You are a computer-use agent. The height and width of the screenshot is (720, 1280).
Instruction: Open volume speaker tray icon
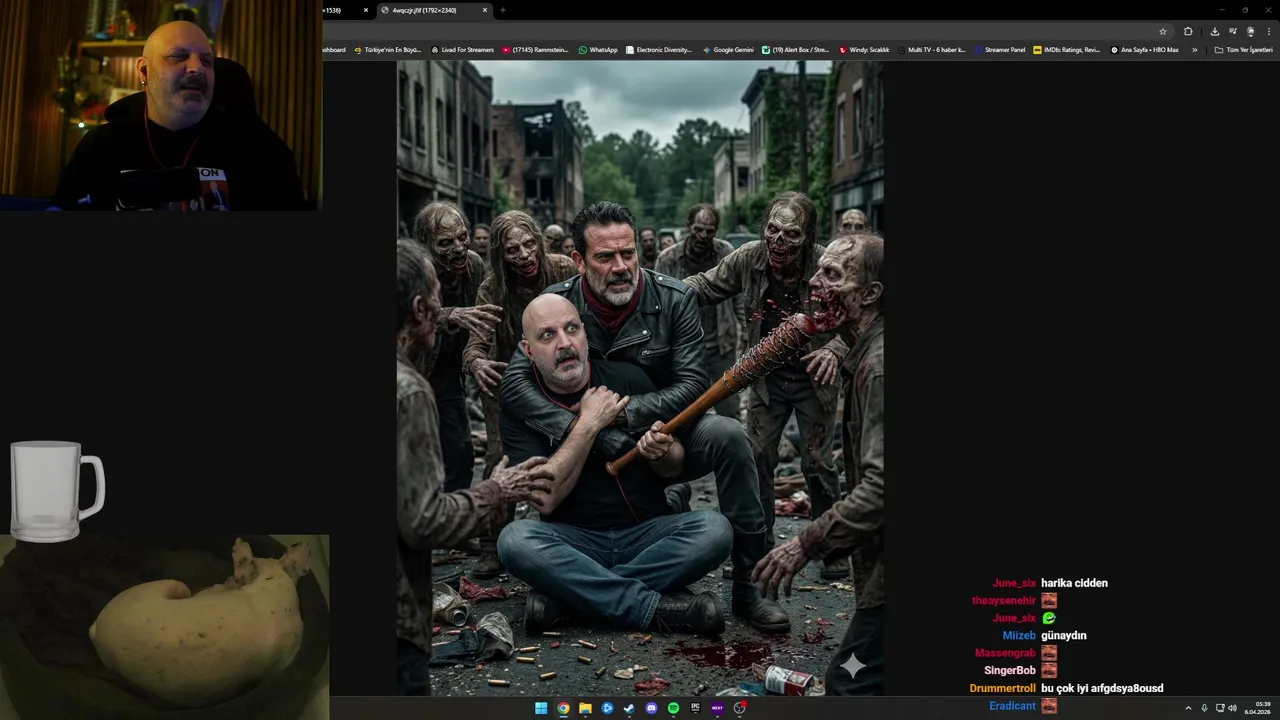(x=1232, y=708)
